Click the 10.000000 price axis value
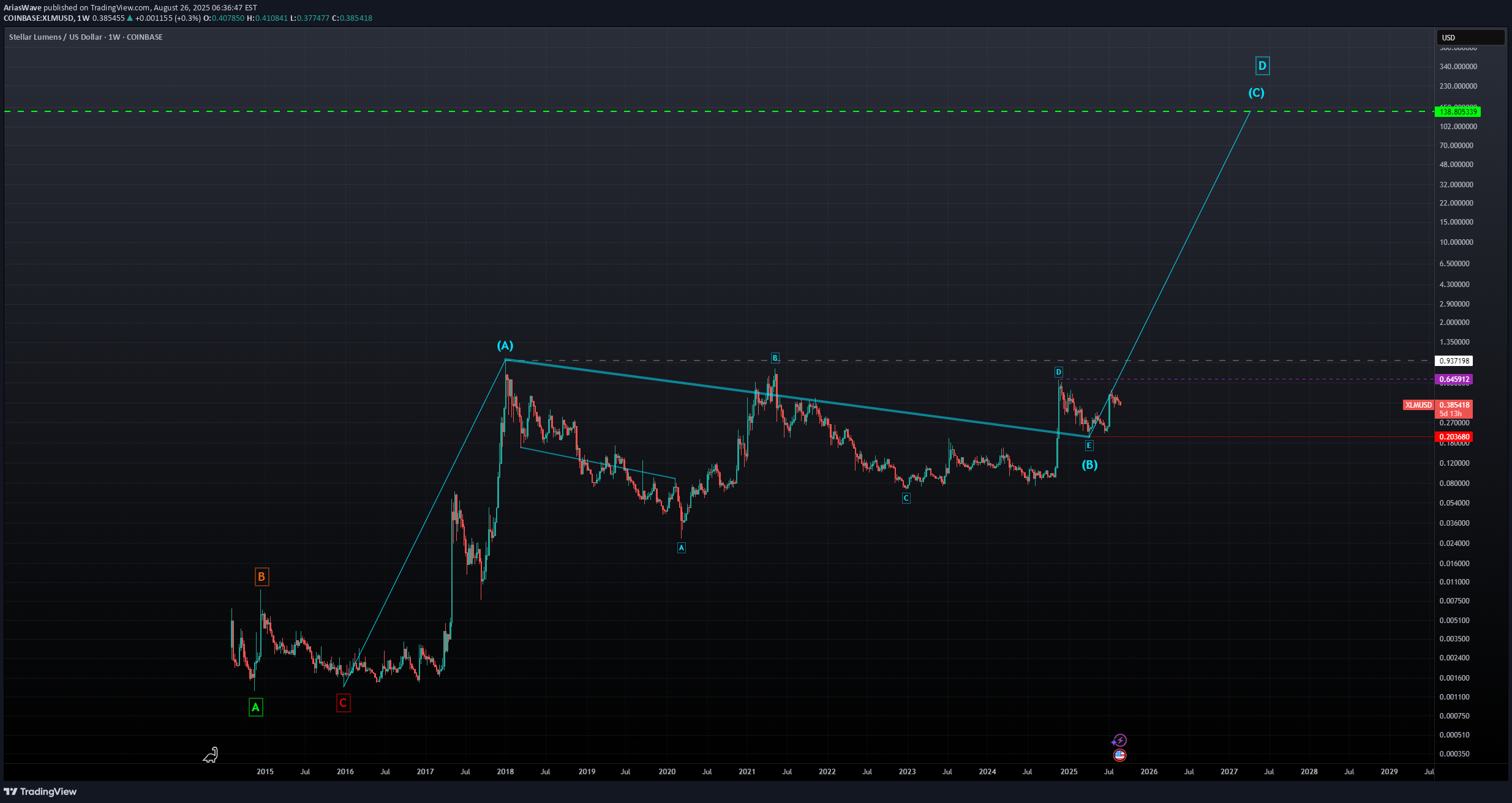Image resolution: width=1512 pixels, height=803 pixels. [1456, 242]
